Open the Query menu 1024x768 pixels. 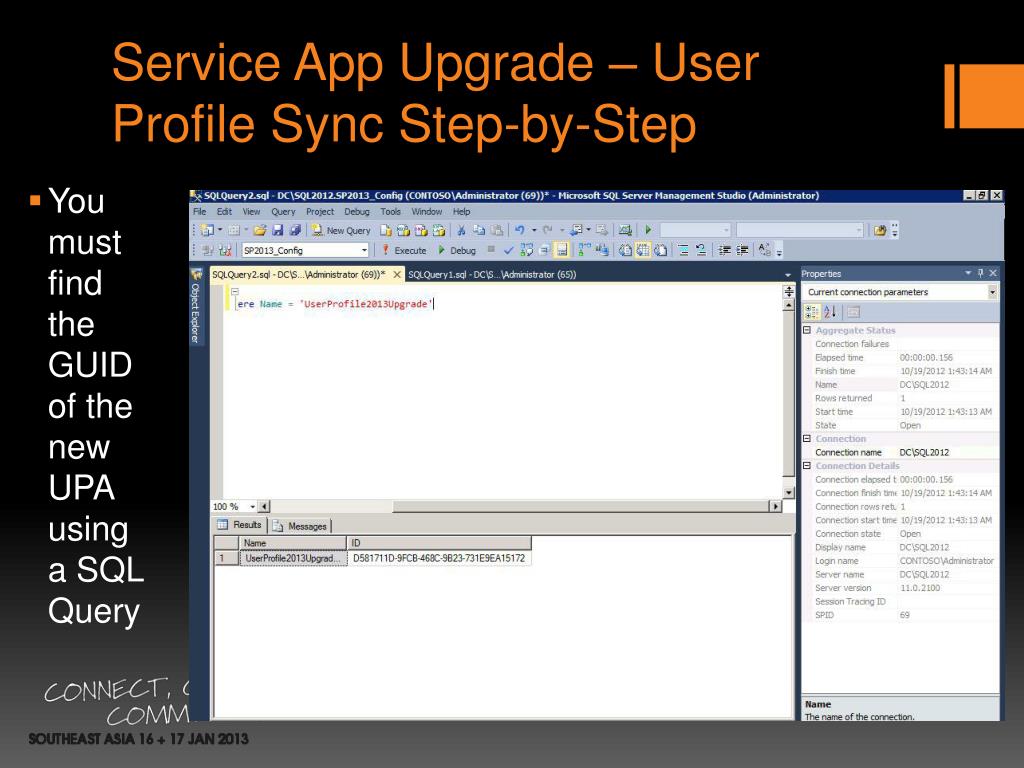tap(283, 212)
